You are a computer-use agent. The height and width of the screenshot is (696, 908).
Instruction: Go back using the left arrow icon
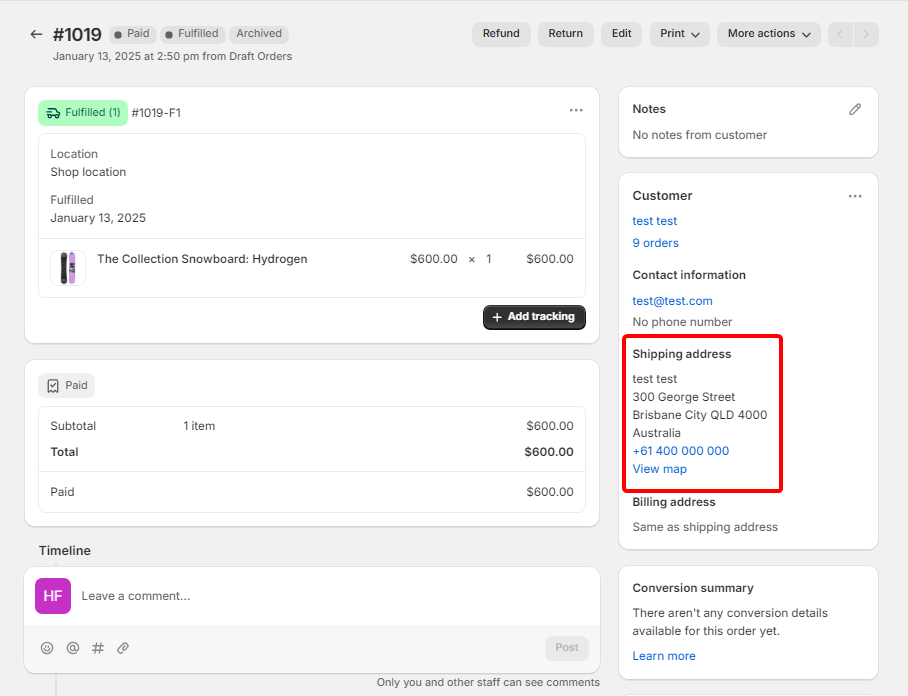coord(37,34)
